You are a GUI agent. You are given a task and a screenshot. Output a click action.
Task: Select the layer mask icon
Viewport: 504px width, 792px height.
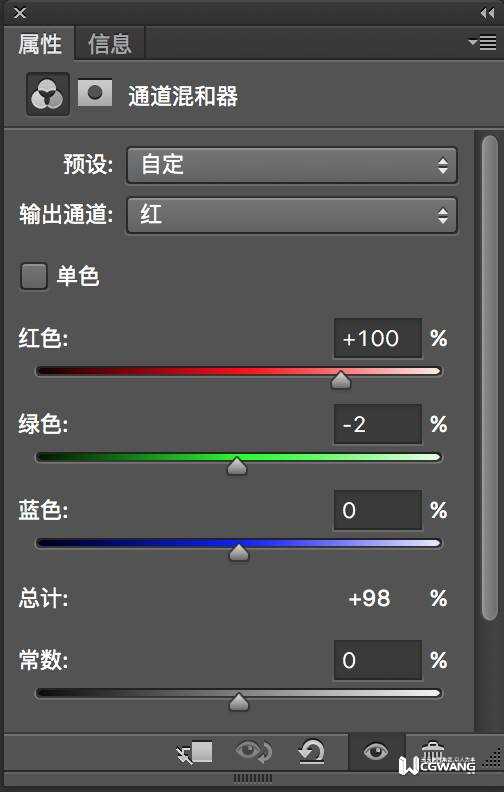(94, 93)
